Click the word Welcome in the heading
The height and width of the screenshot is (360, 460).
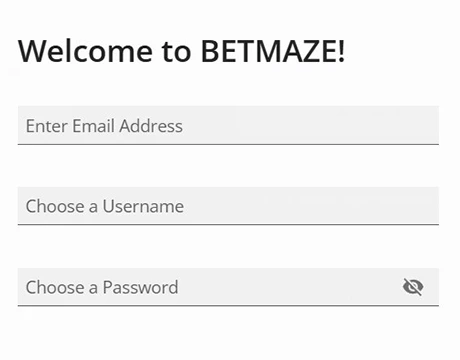tap(86, 51)
